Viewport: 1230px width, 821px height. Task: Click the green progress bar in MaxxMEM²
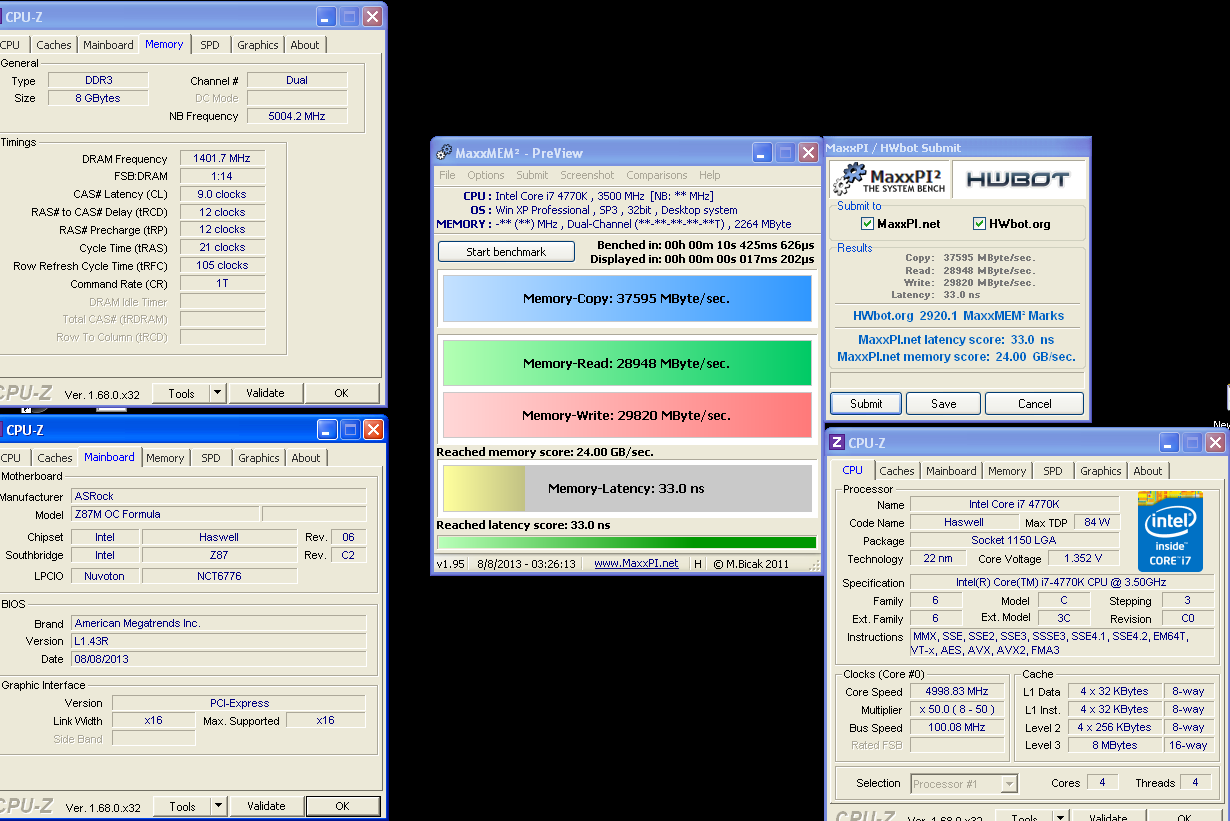[626, 543]
